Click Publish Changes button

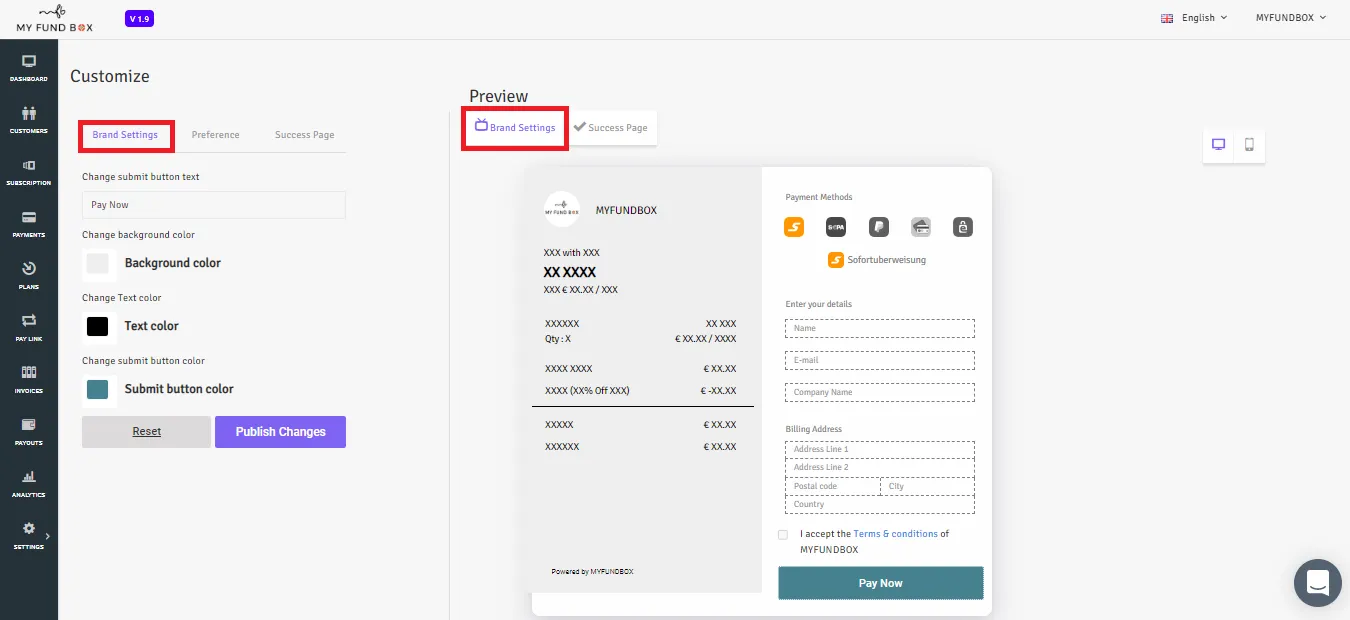[x=280, y=432]
